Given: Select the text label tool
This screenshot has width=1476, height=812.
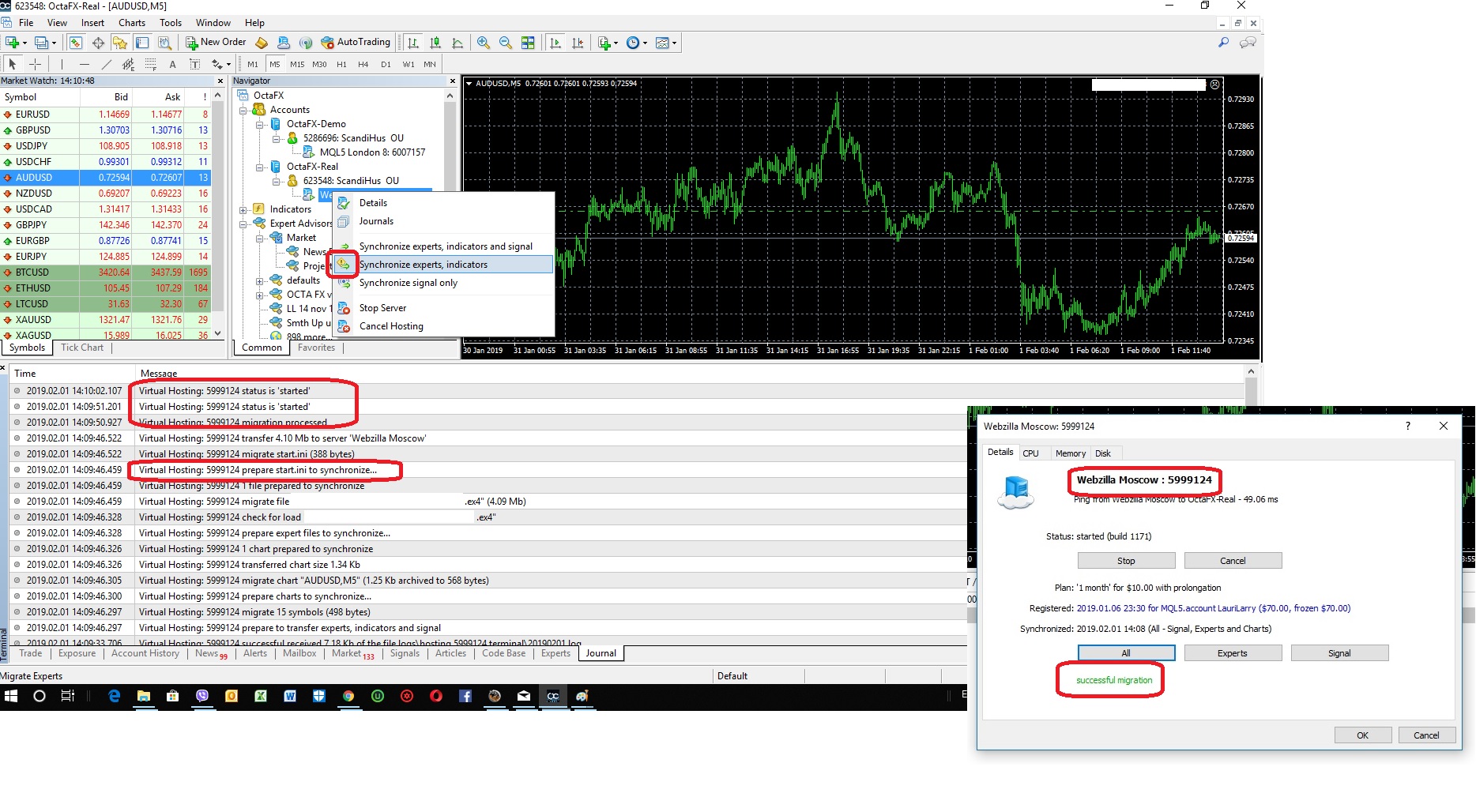Looking at the screenshot, I should (x=194, y=64).
